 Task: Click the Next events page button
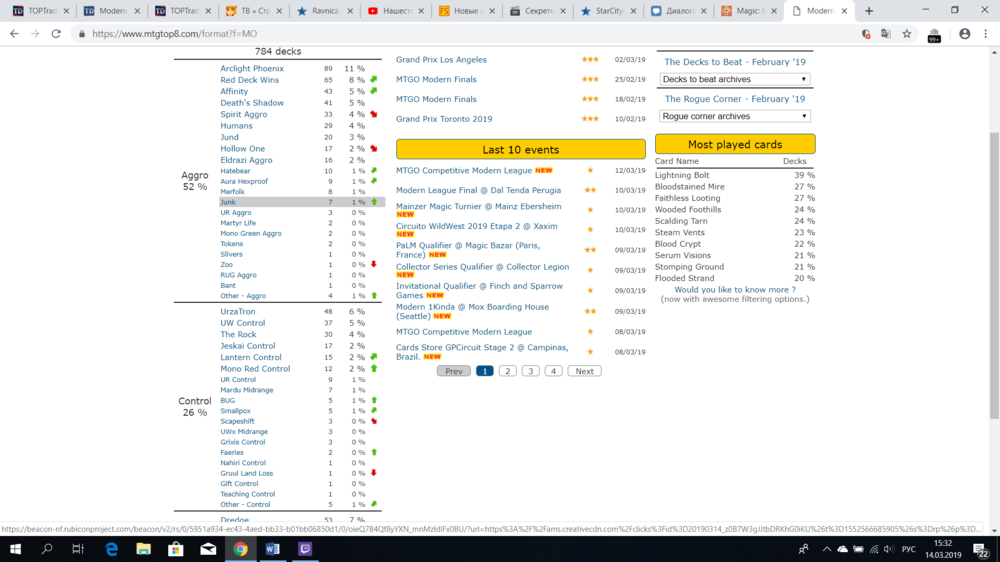tap(584, 371)
